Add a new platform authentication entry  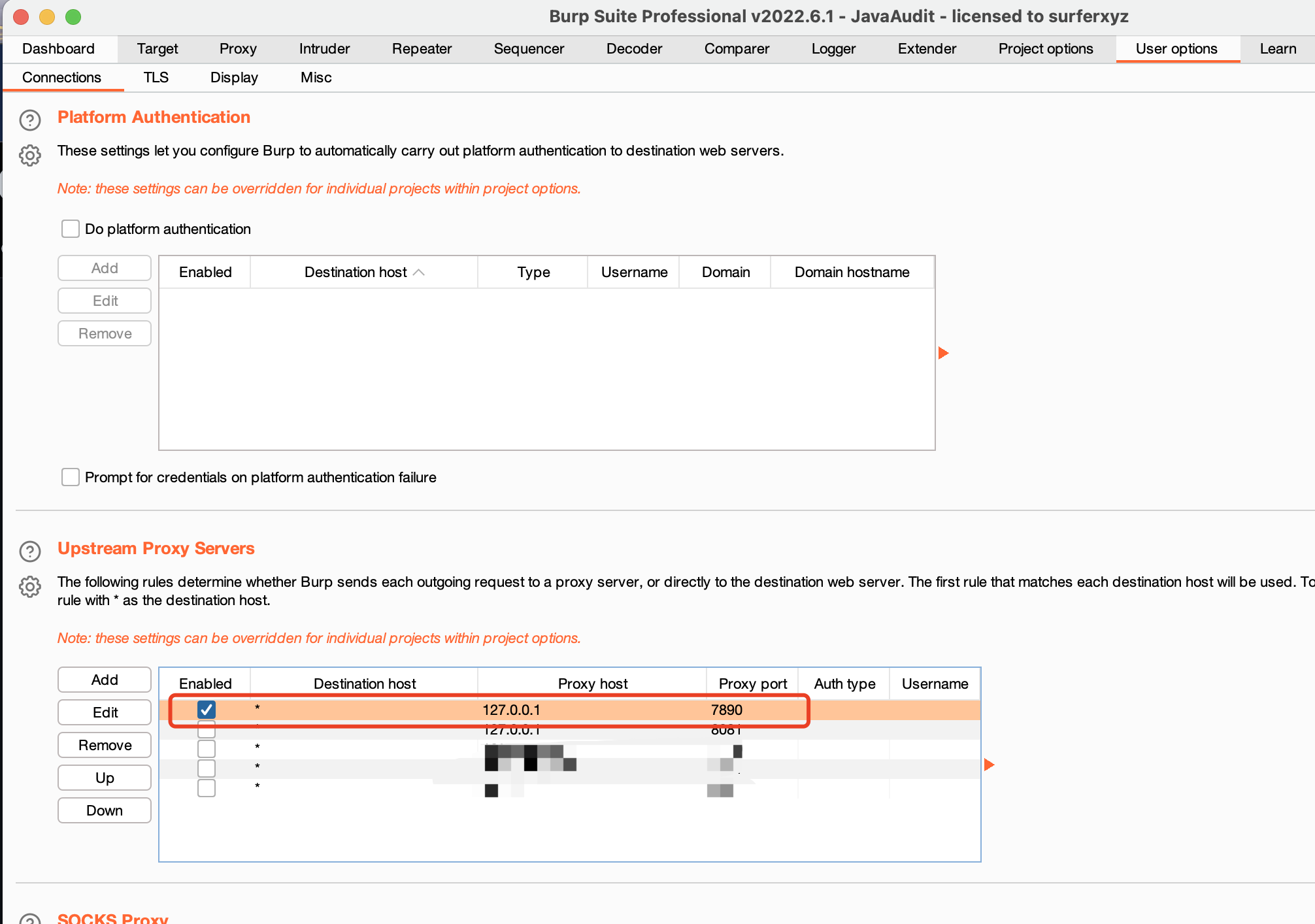104,268
